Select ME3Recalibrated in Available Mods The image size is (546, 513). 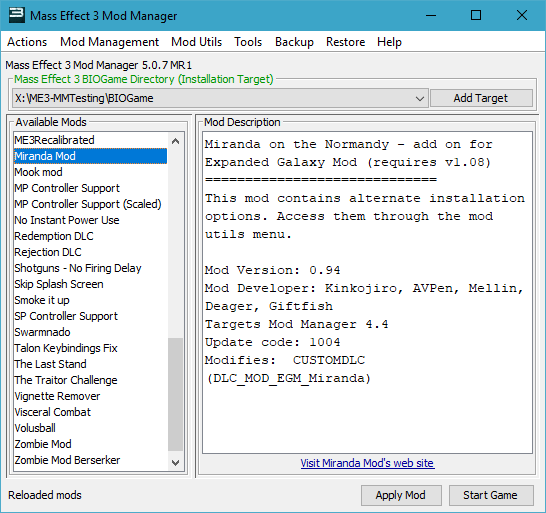coord(90,140)
